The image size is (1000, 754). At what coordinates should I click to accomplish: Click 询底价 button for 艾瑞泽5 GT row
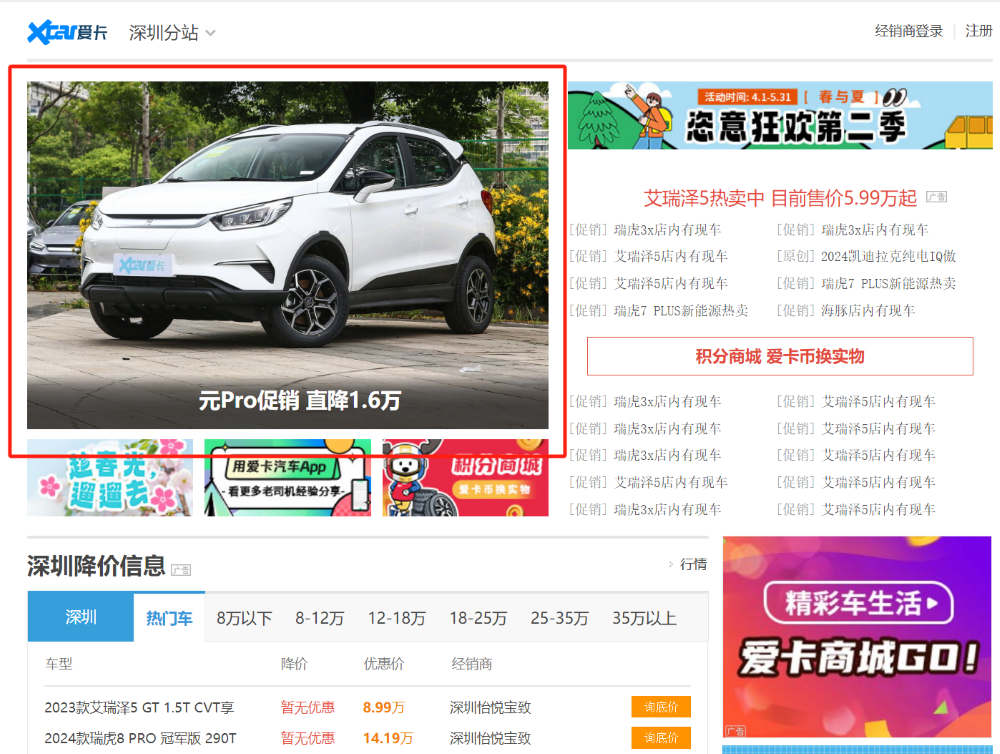661,707
